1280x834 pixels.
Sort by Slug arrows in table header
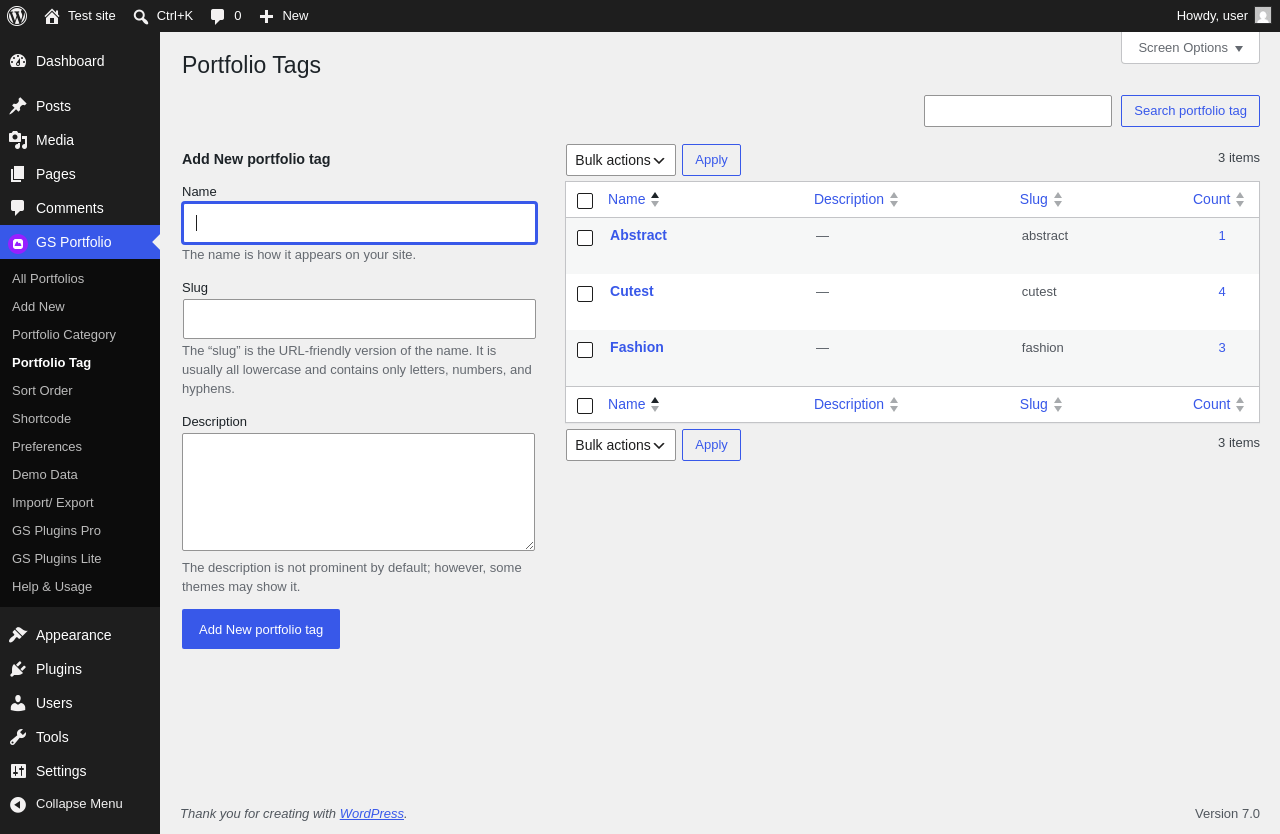(1058, 199)
